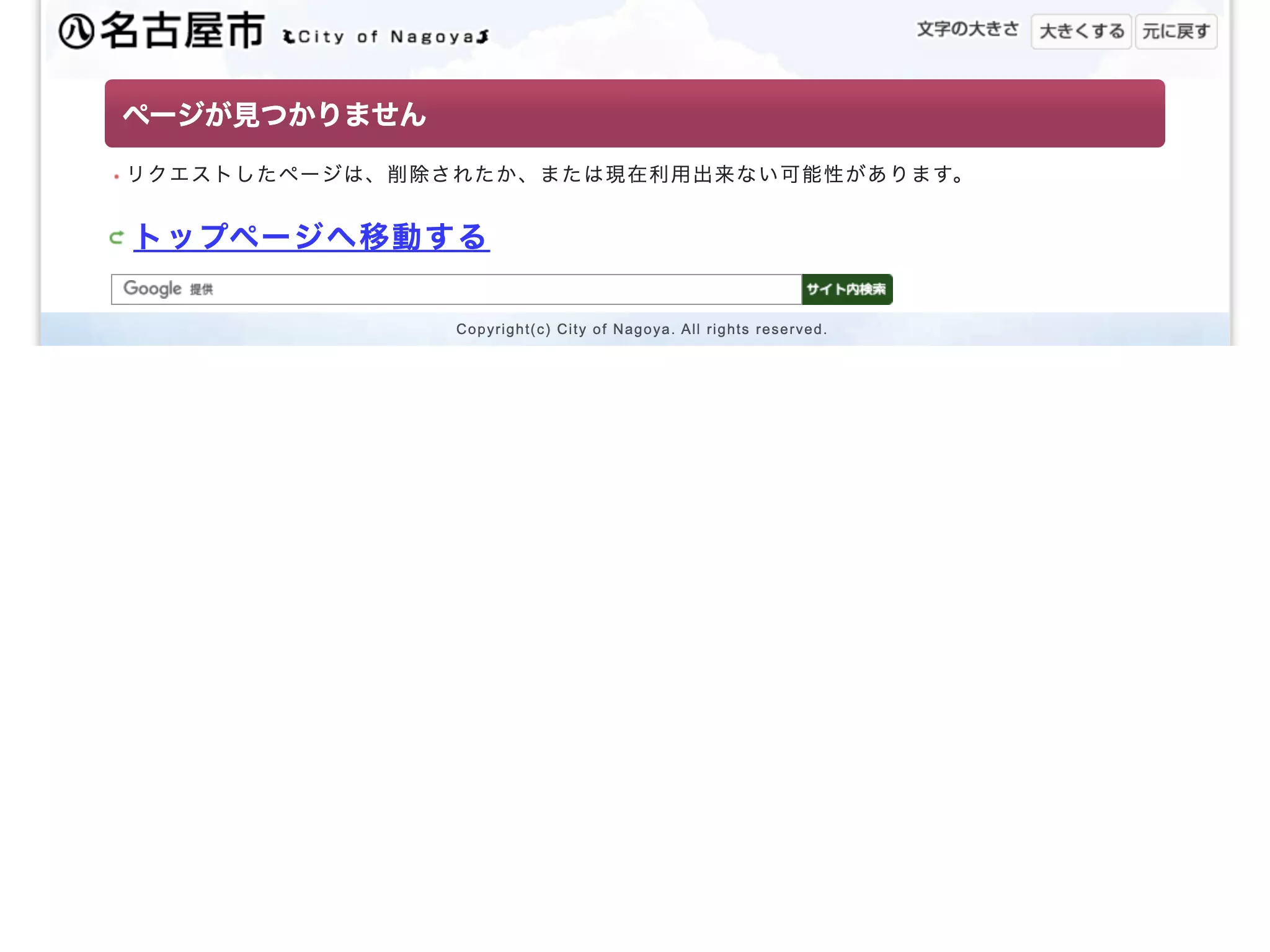Viewport: 1270px width, 952px height.
Task: Reset text size with 元に戻す button
Action: click(x=1176, y=32)
